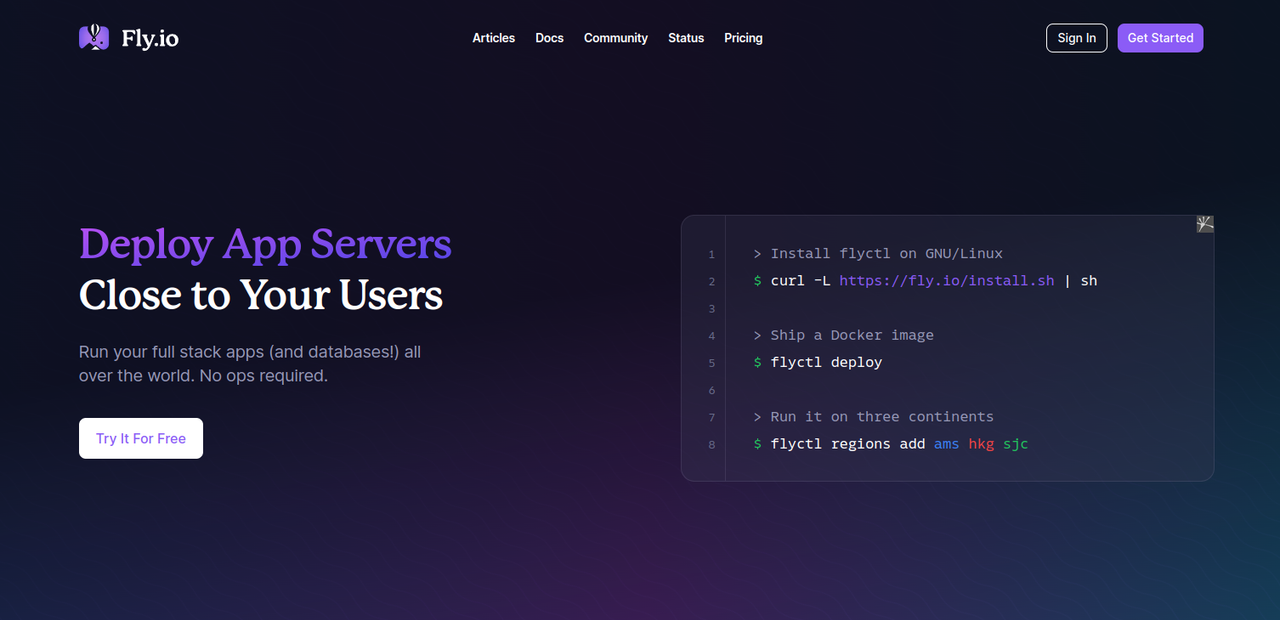The image size is (1280, 620).
Task: Click the Sign In button
Action: (x=1076, y=38)
